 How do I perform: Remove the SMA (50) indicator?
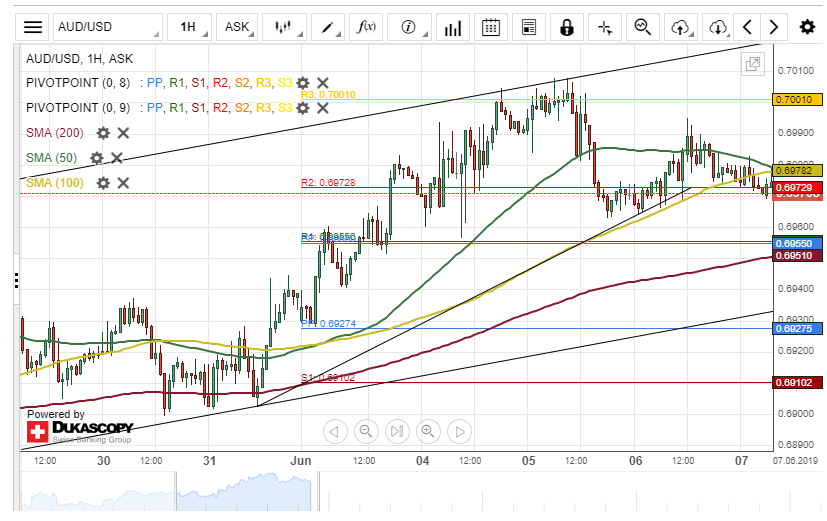(117, 157)
